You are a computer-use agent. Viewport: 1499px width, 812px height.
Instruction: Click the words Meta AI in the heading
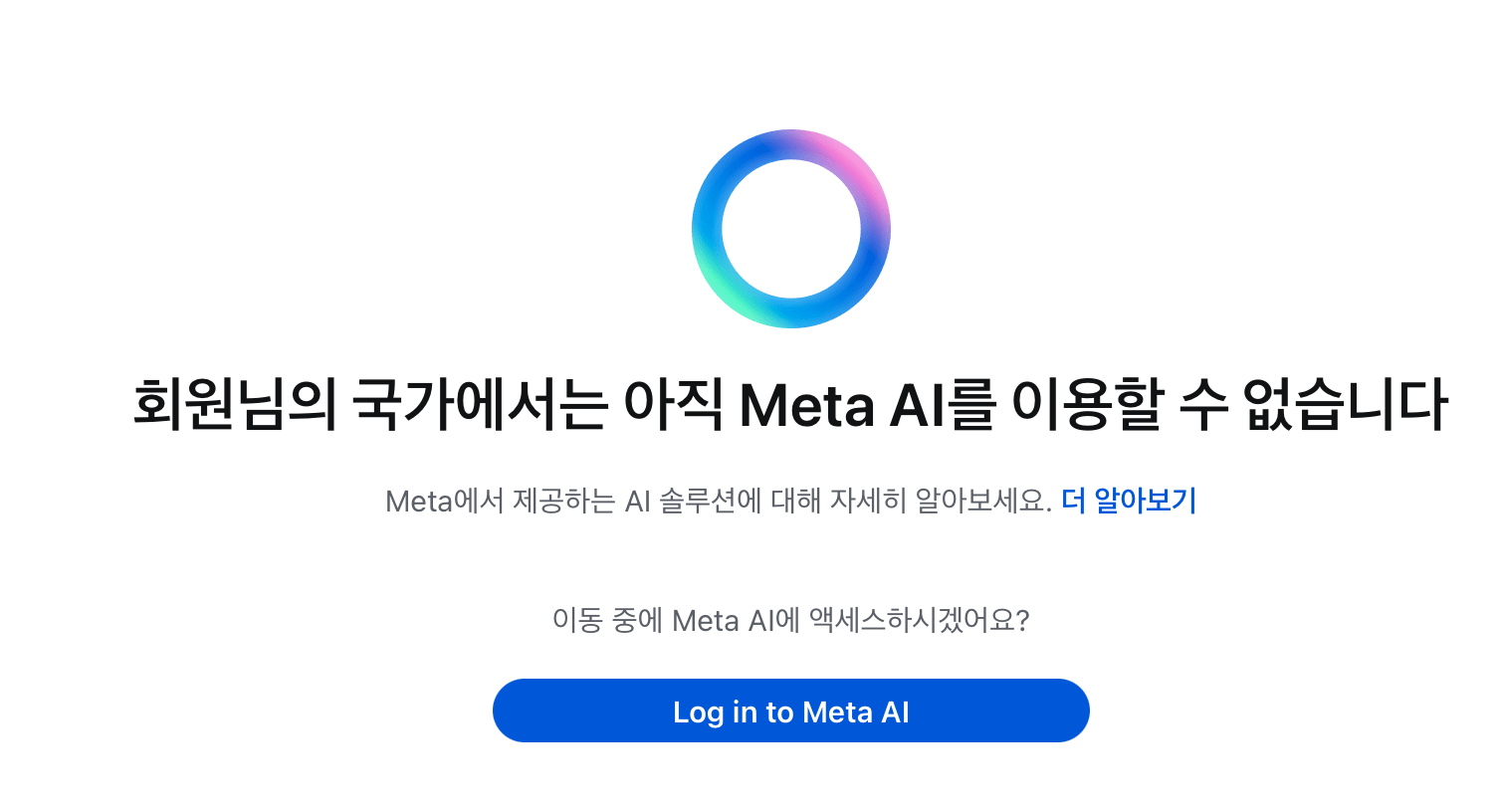click(x=842, y=406)
